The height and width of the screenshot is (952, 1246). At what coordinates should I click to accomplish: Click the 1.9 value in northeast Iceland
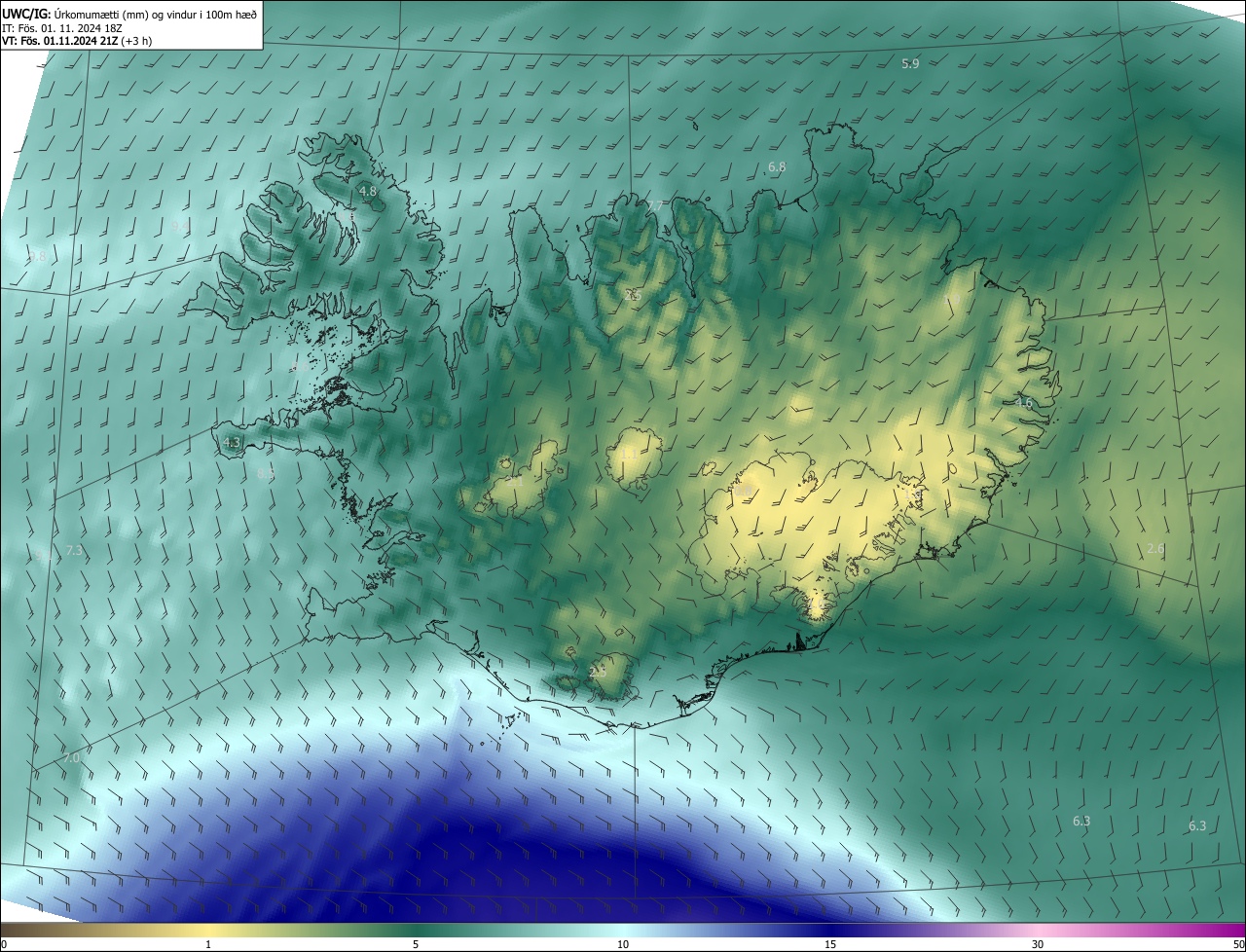[x=954, y=299]
